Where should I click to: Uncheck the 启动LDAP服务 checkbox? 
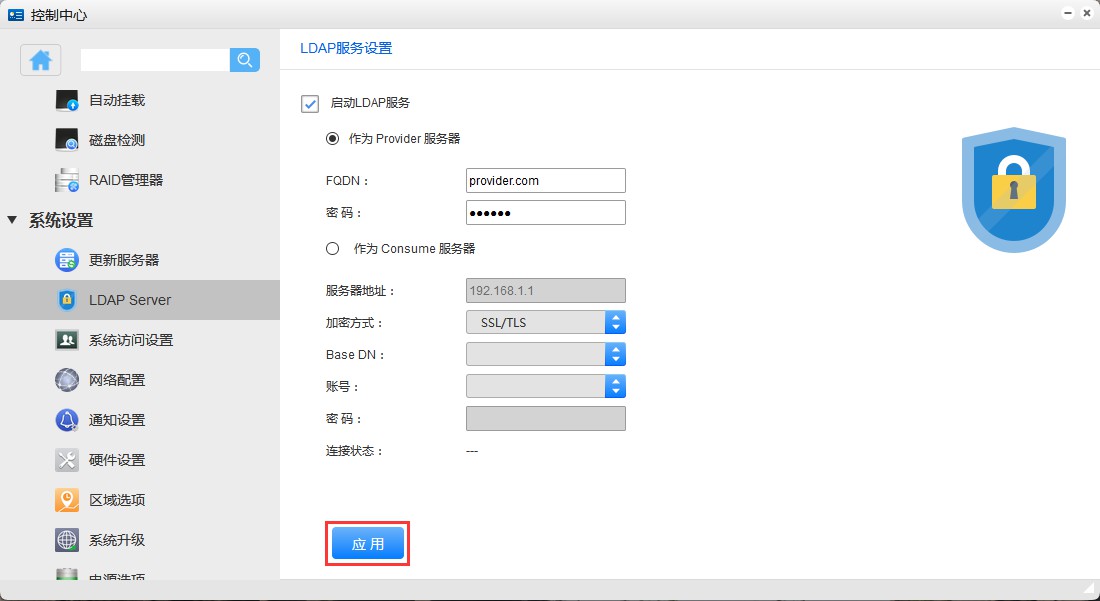click(x=310, y=103)
